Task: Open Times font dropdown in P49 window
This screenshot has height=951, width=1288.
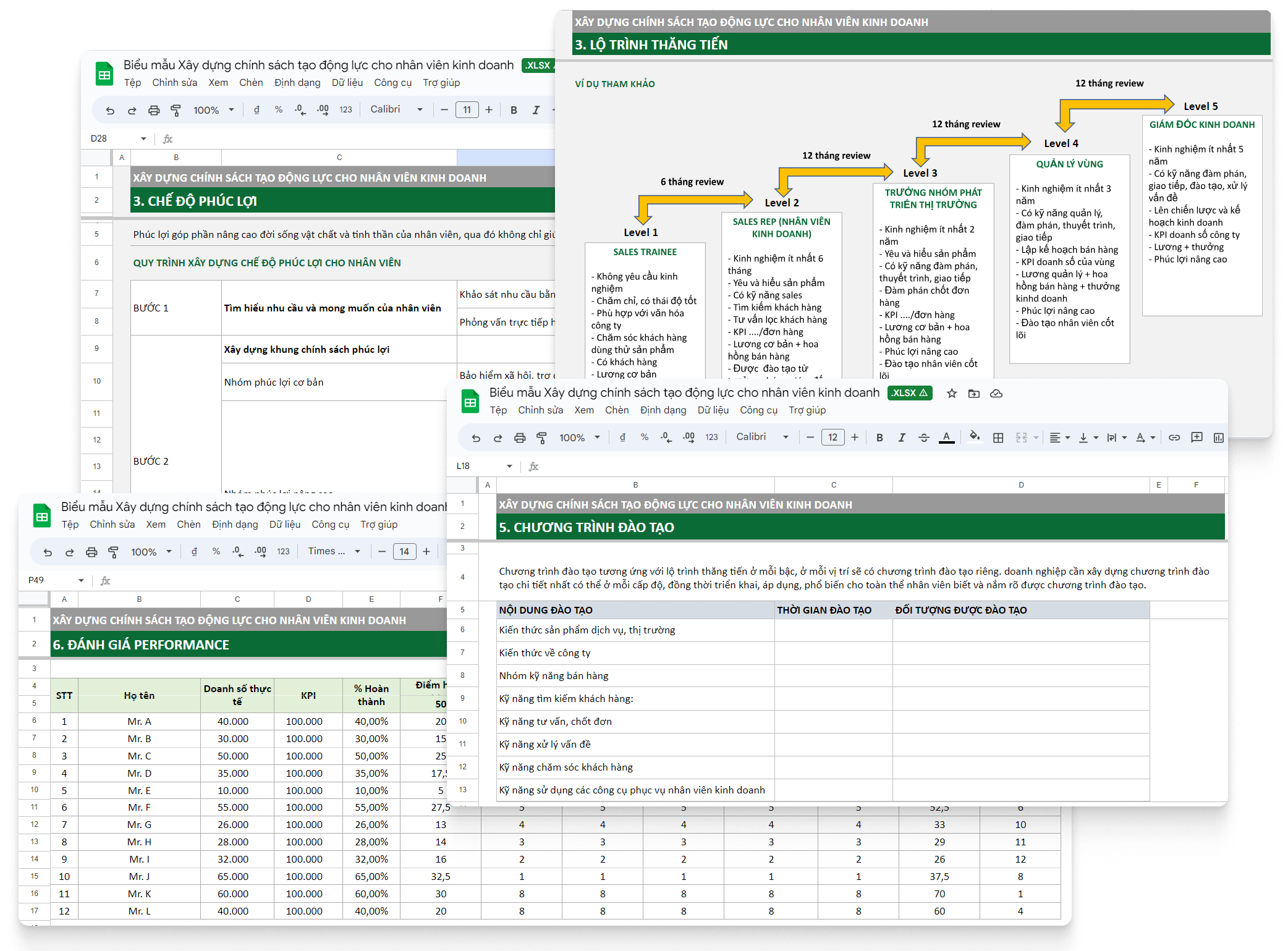Action: 334,551
